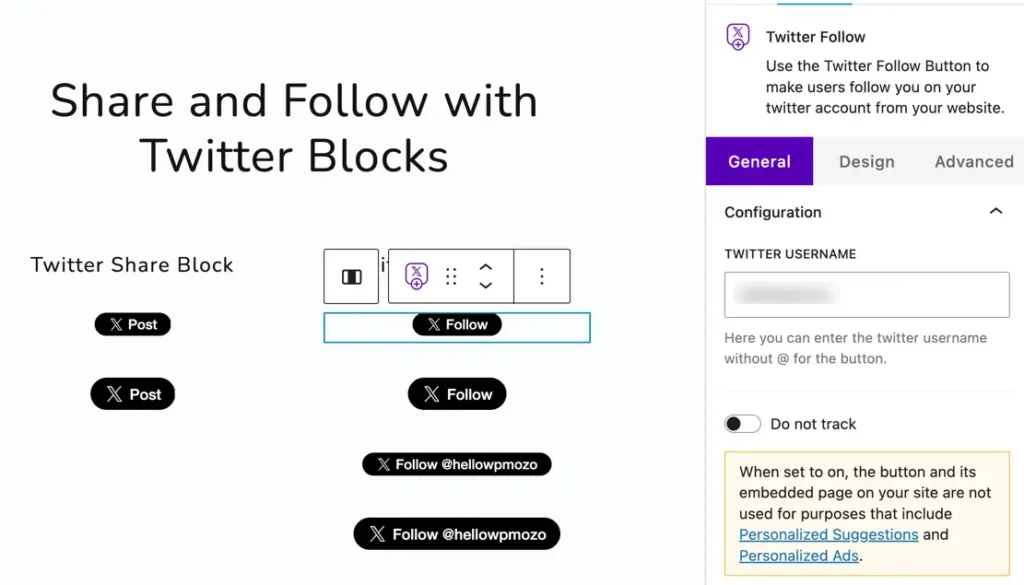Focus the Twitter Username input field
Image resolution: width=1024 pixels, height=585 pixels.
coord(866,295)
